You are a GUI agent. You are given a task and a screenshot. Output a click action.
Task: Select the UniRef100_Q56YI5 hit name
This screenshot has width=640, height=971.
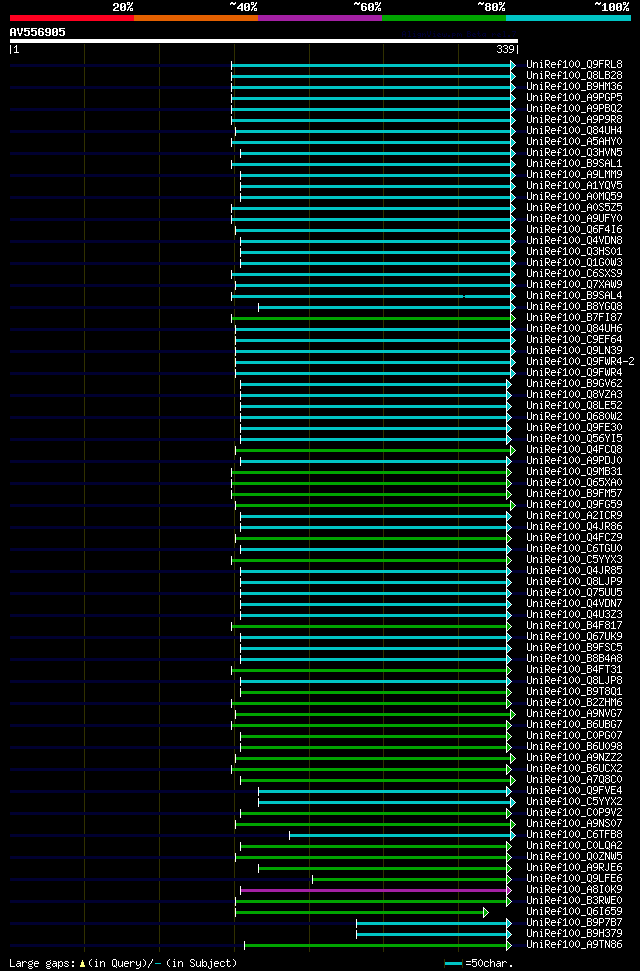tap(574, 438)
